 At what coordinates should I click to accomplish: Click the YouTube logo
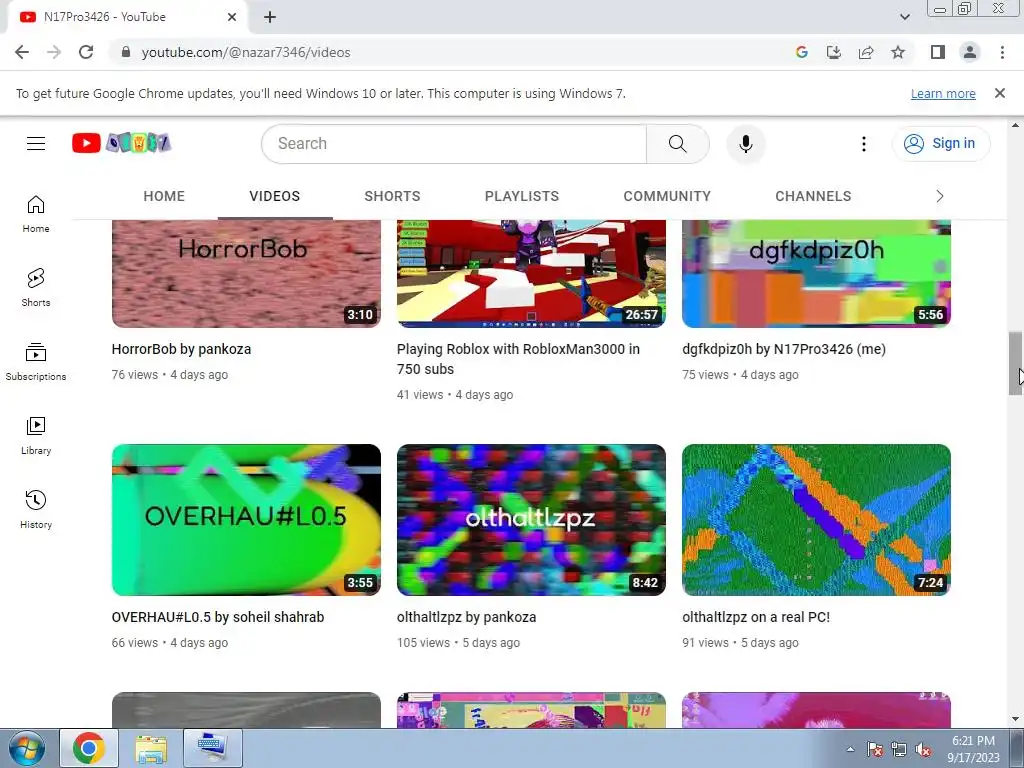pos(121,143)
